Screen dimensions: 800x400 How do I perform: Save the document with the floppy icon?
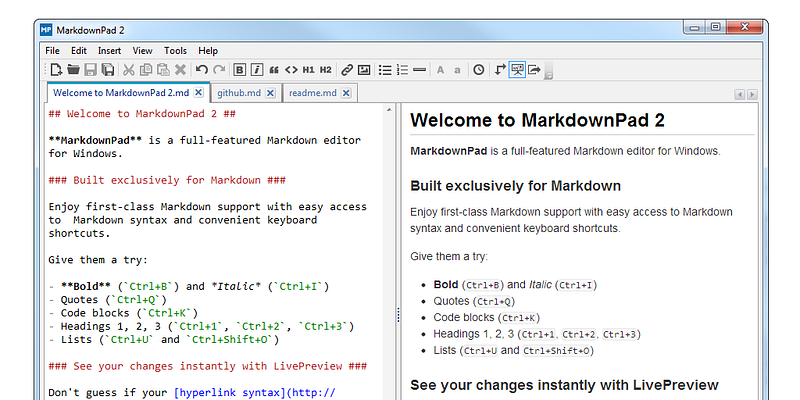(x=90, y=70)
